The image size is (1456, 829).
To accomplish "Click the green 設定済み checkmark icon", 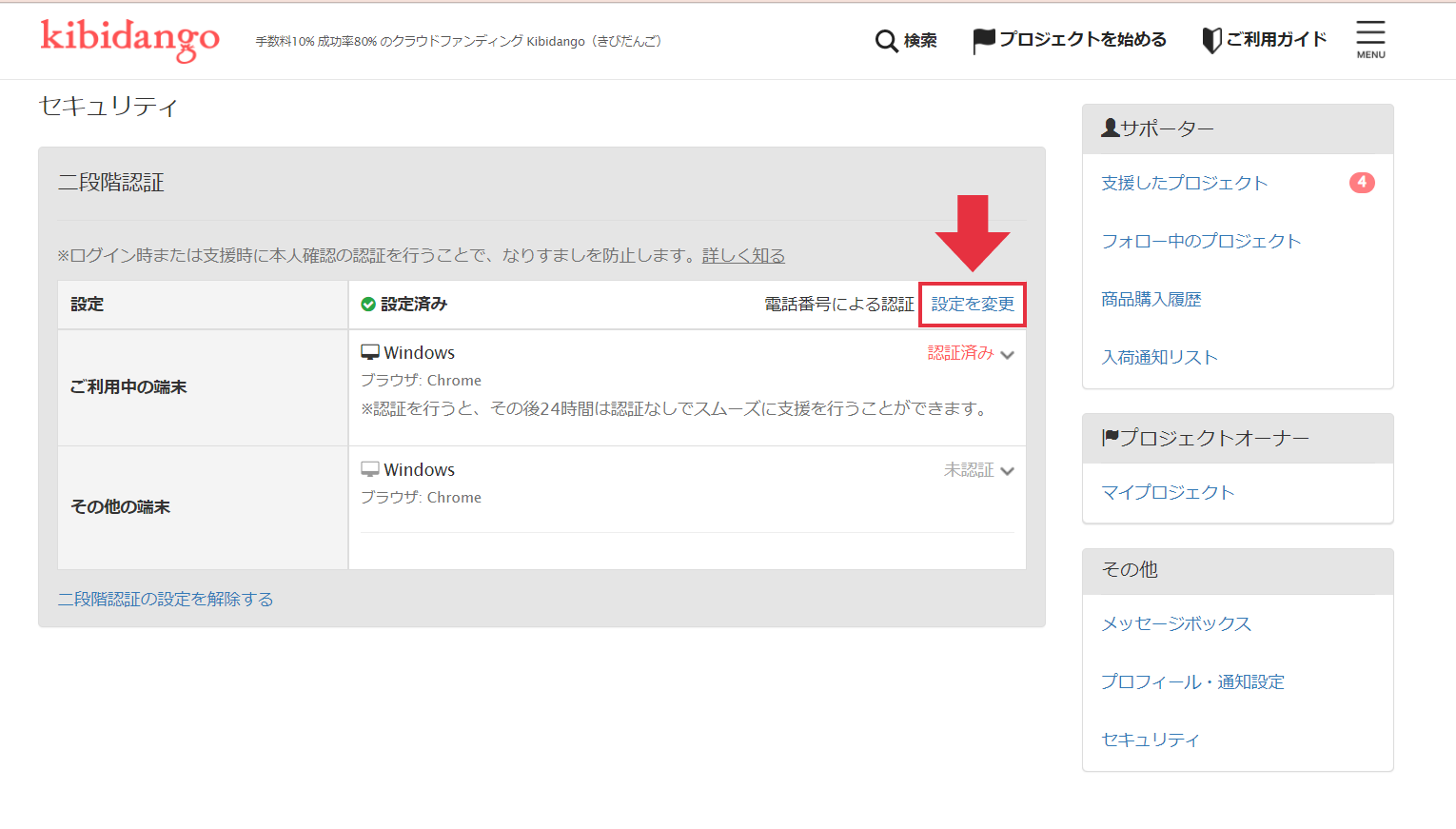I will pos(368,305).
